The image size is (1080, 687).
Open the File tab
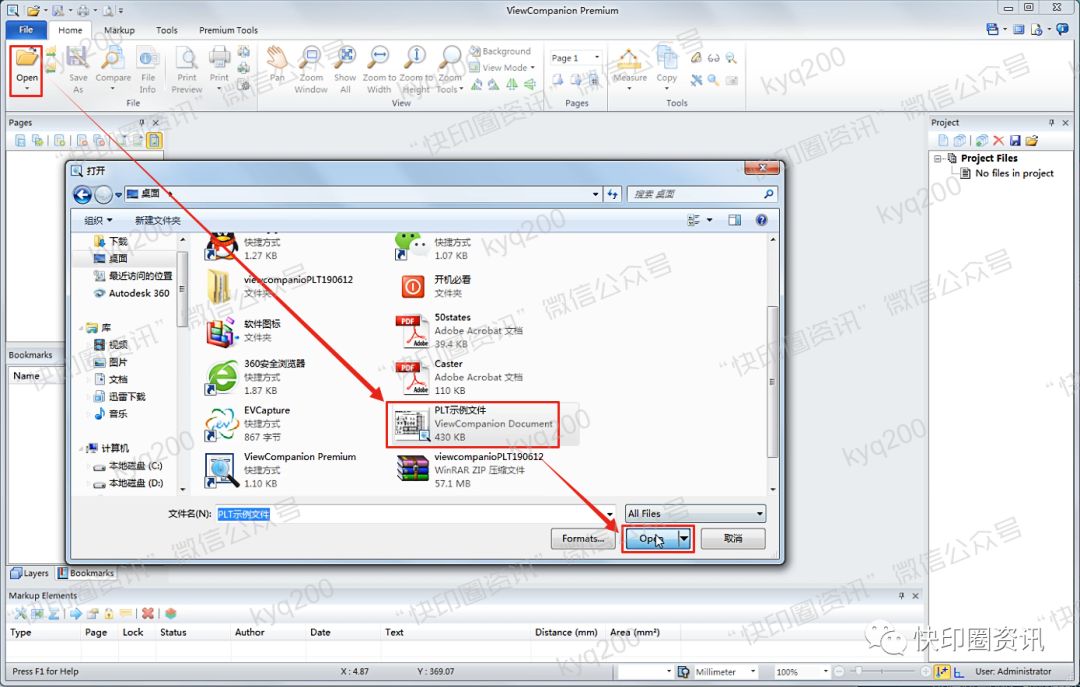[x=26, y=30]
